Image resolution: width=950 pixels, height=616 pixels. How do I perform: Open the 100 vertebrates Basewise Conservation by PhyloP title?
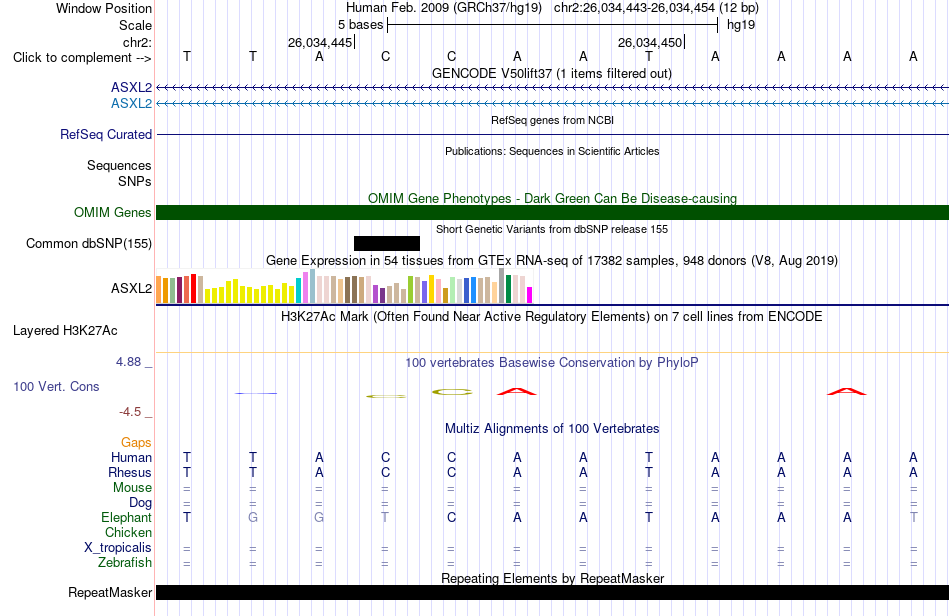552,362
